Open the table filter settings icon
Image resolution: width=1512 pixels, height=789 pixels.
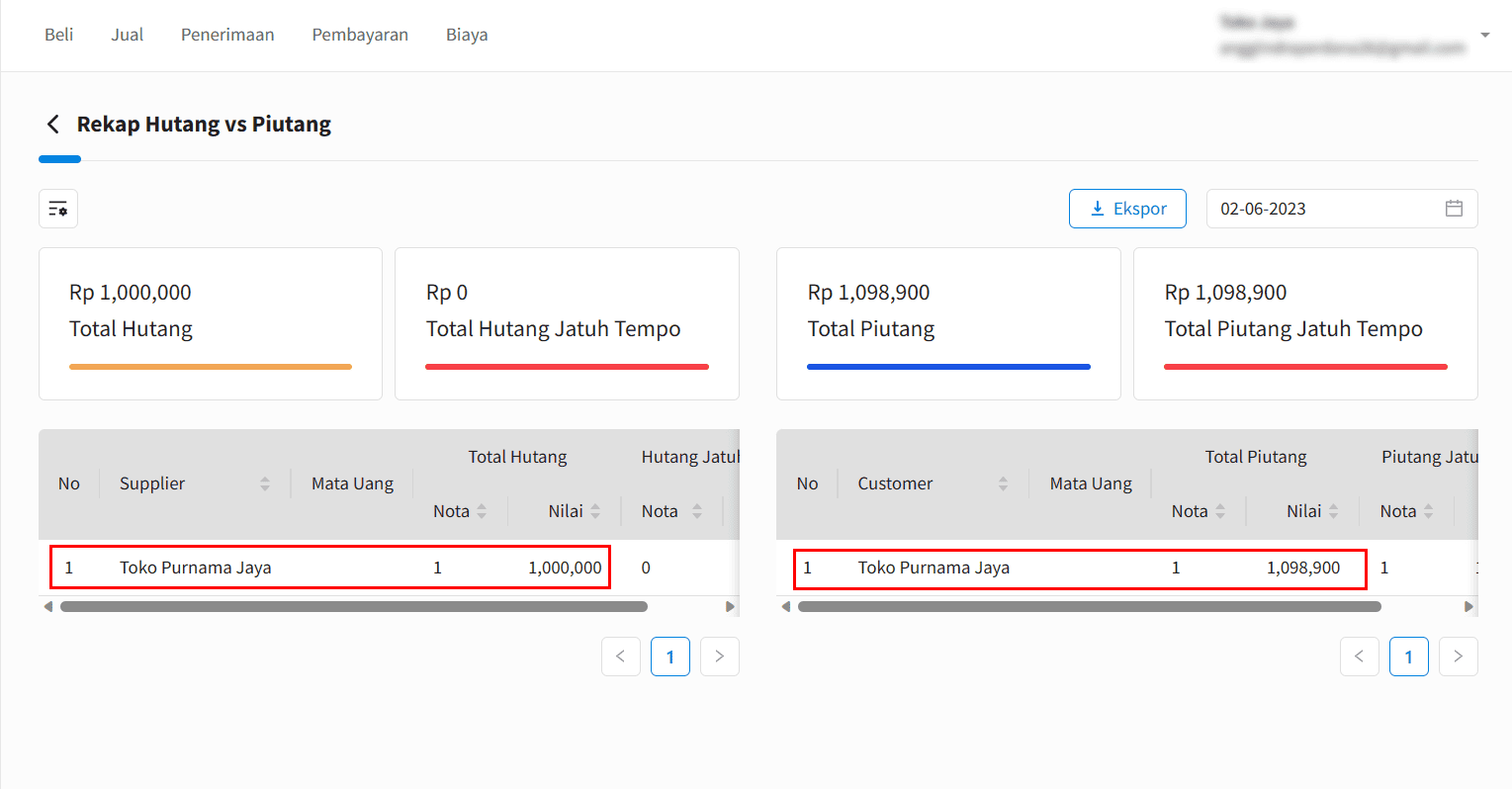[x=58, y=209]
